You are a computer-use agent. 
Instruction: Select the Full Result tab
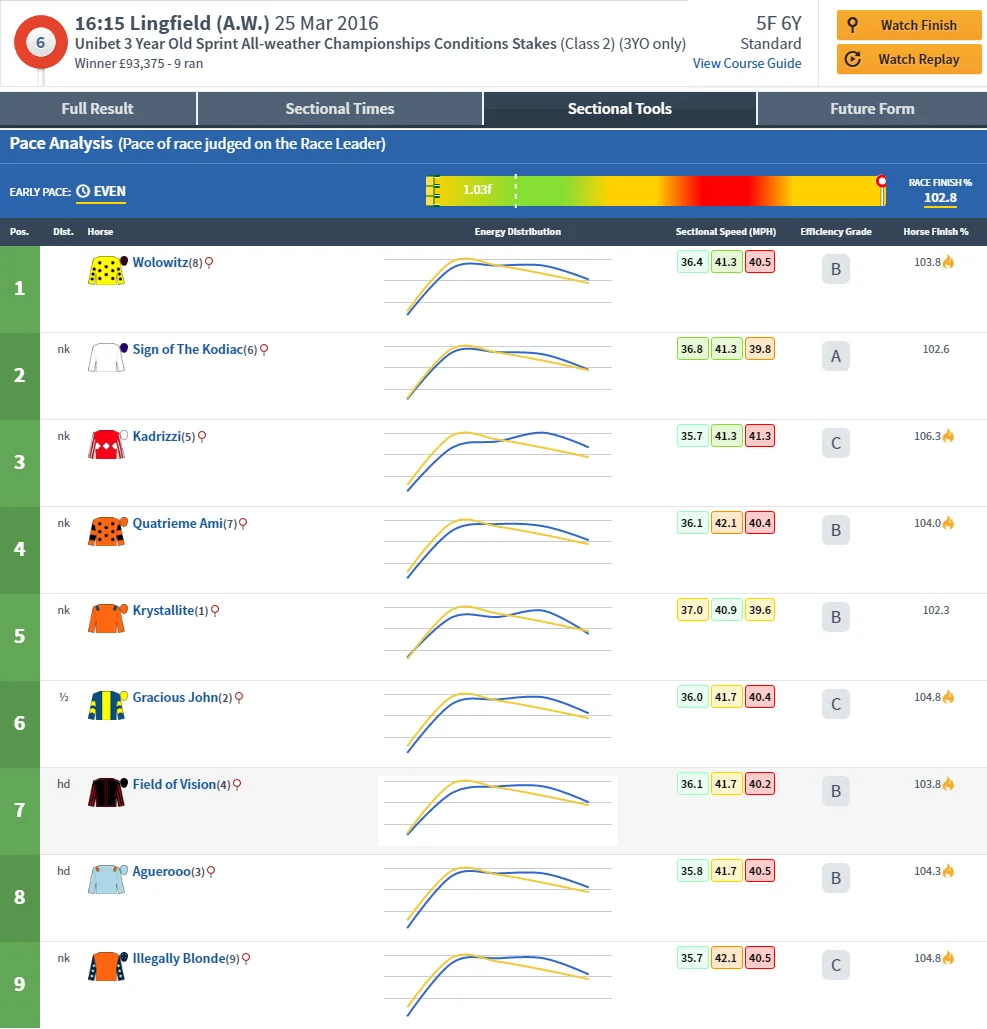[98, 109]
